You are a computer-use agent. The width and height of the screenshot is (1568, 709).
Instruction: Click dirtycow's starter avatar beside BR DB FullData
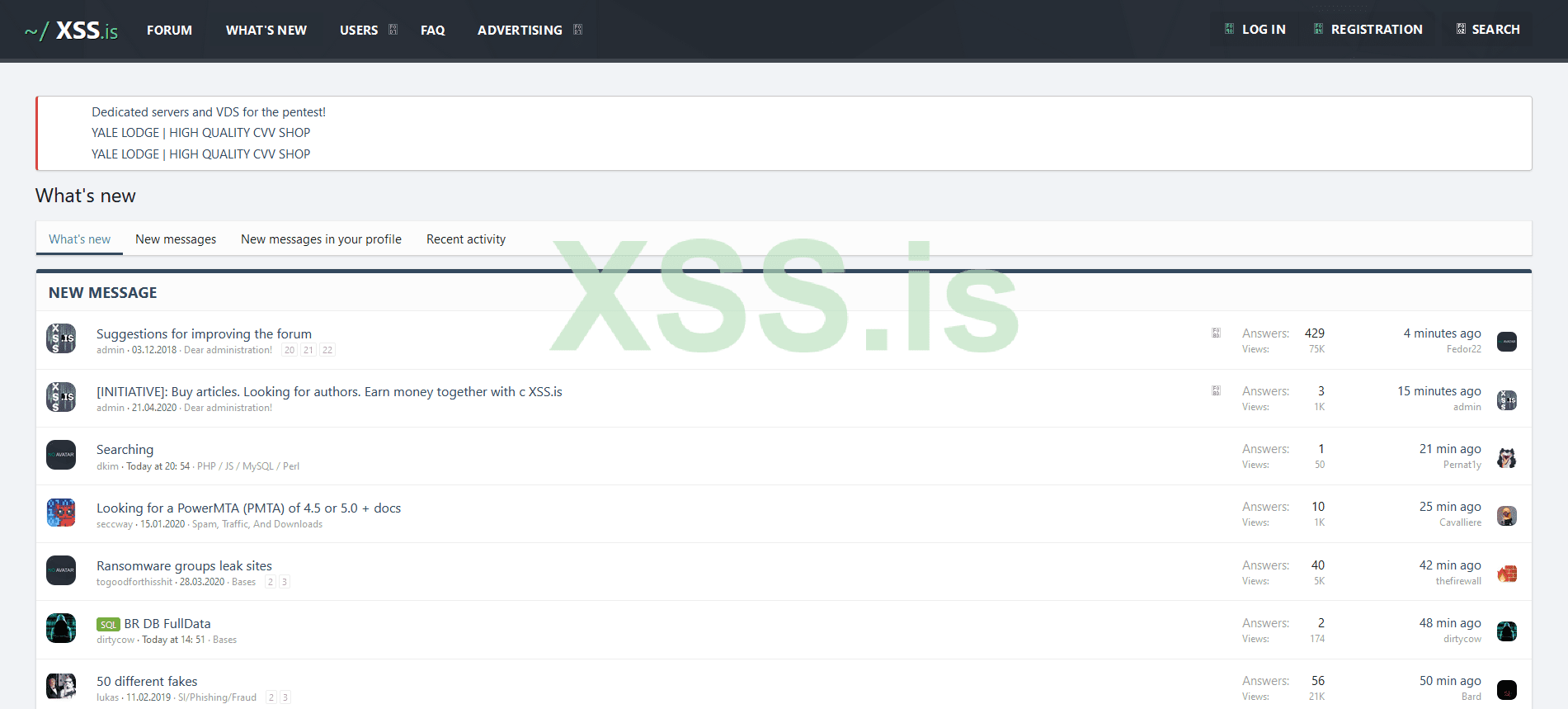pyautogui.click(x=61, y=628)
